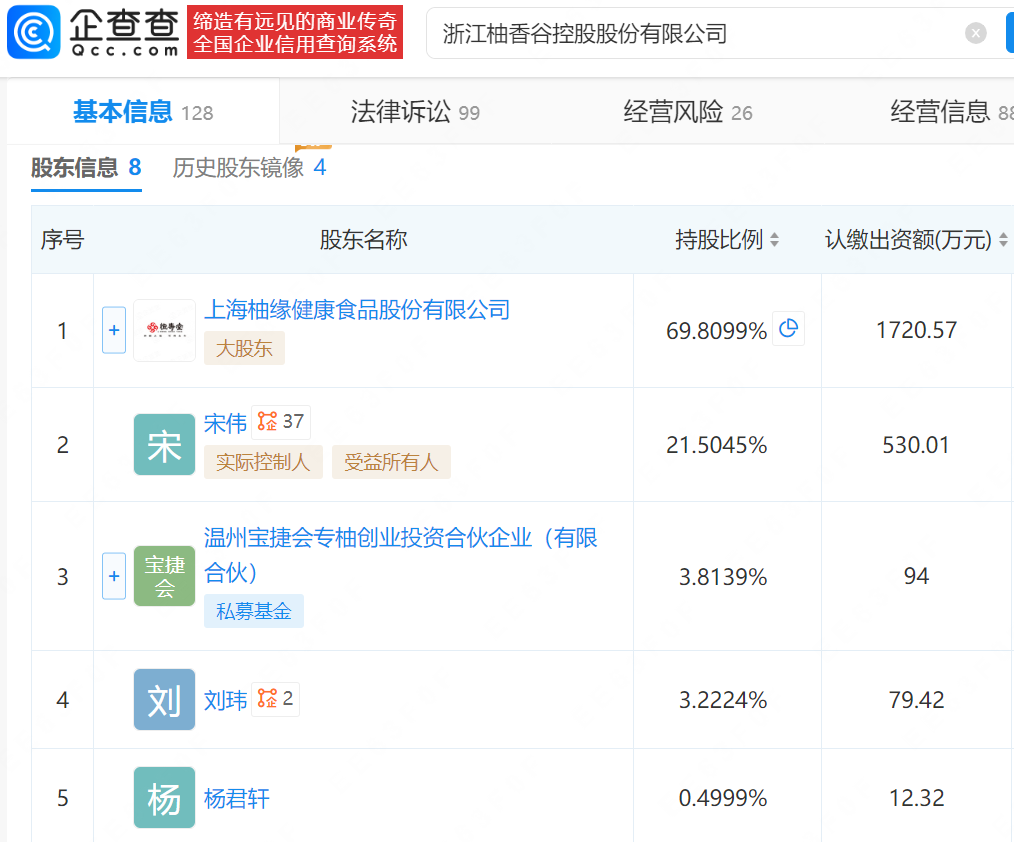Open the 经营风险 tab
1014x842 pixels.
673,112
